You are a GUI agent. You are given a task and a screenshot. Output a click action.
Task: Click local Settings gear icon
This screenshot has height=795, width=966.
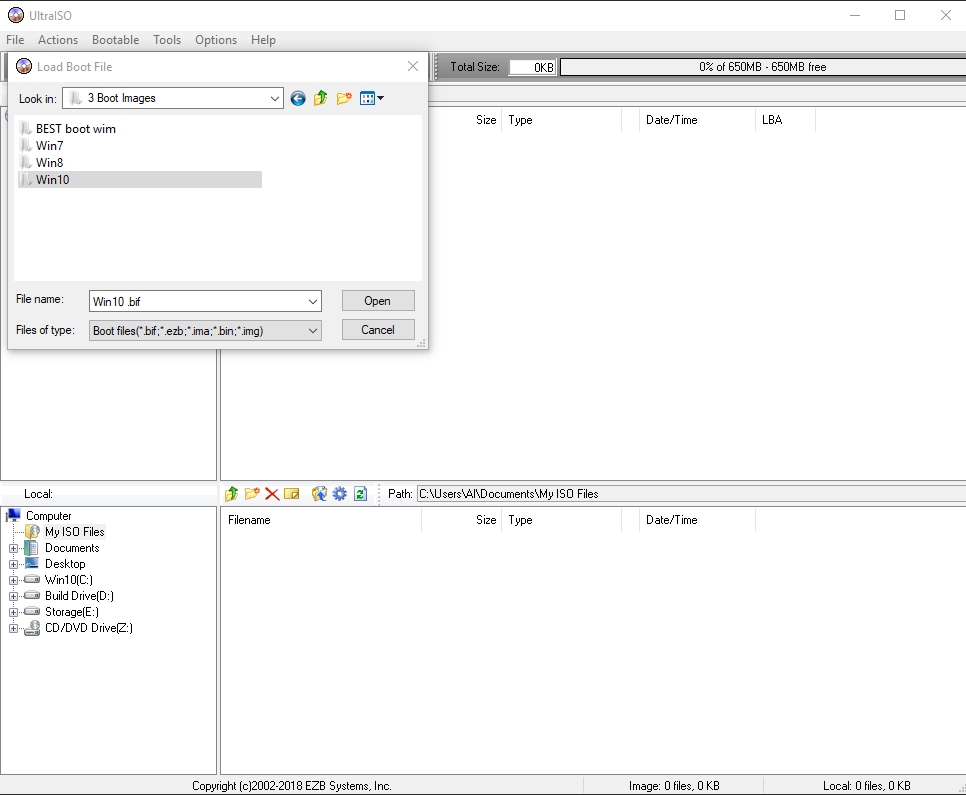(x=339, y=494)
